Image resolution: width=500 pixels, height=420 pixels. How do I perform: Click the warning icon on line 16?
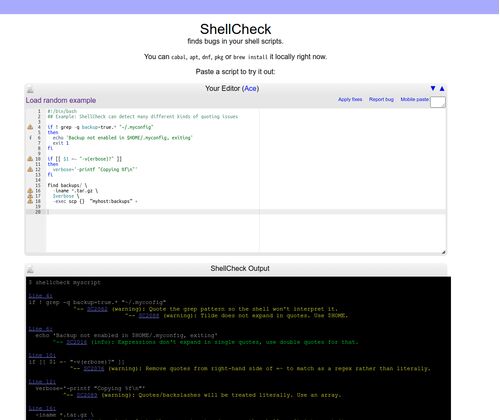pos(30,191)
